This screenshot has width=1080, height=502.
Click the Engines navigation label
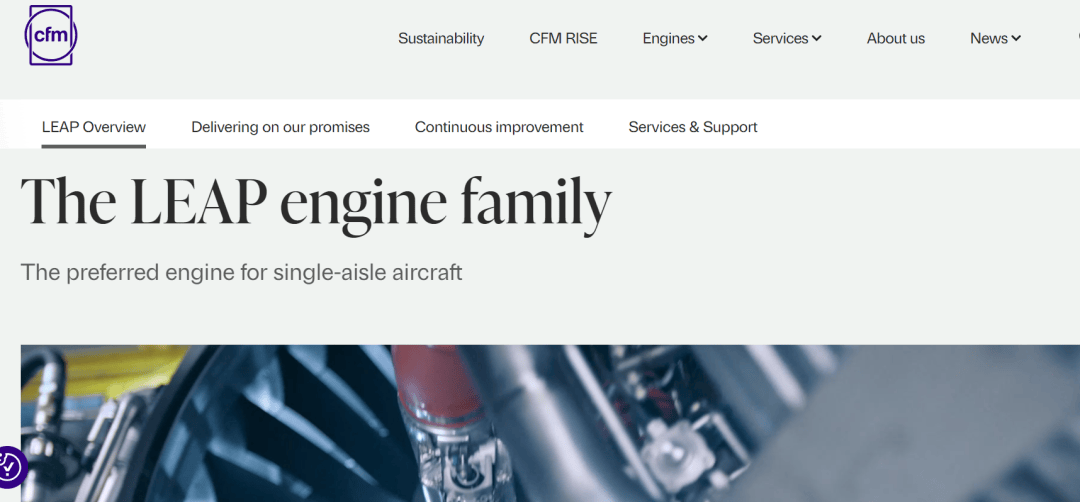(x=668, y=39)
